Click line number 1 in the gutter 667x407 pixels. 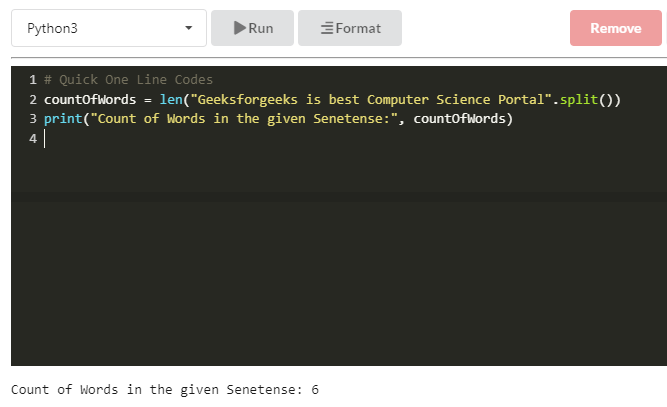(x=33, y=80)
